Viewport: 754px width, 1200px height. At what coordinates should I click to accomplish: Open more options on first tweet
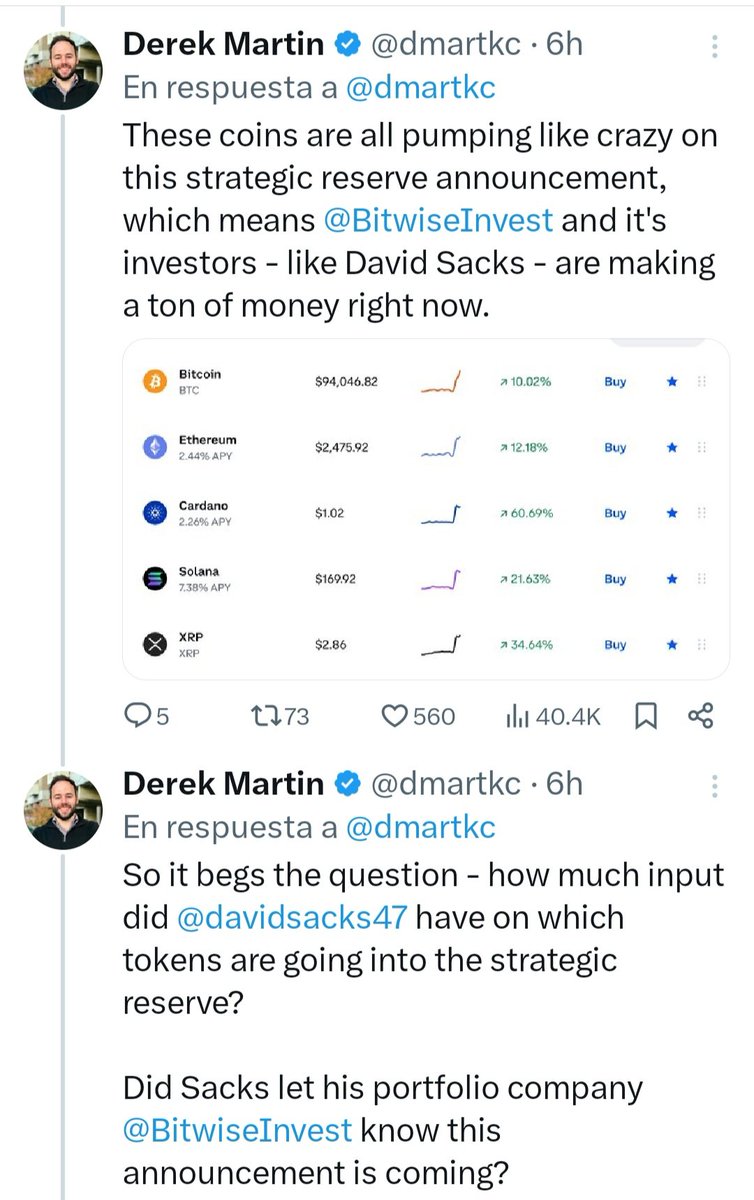(x=714, y=45)
